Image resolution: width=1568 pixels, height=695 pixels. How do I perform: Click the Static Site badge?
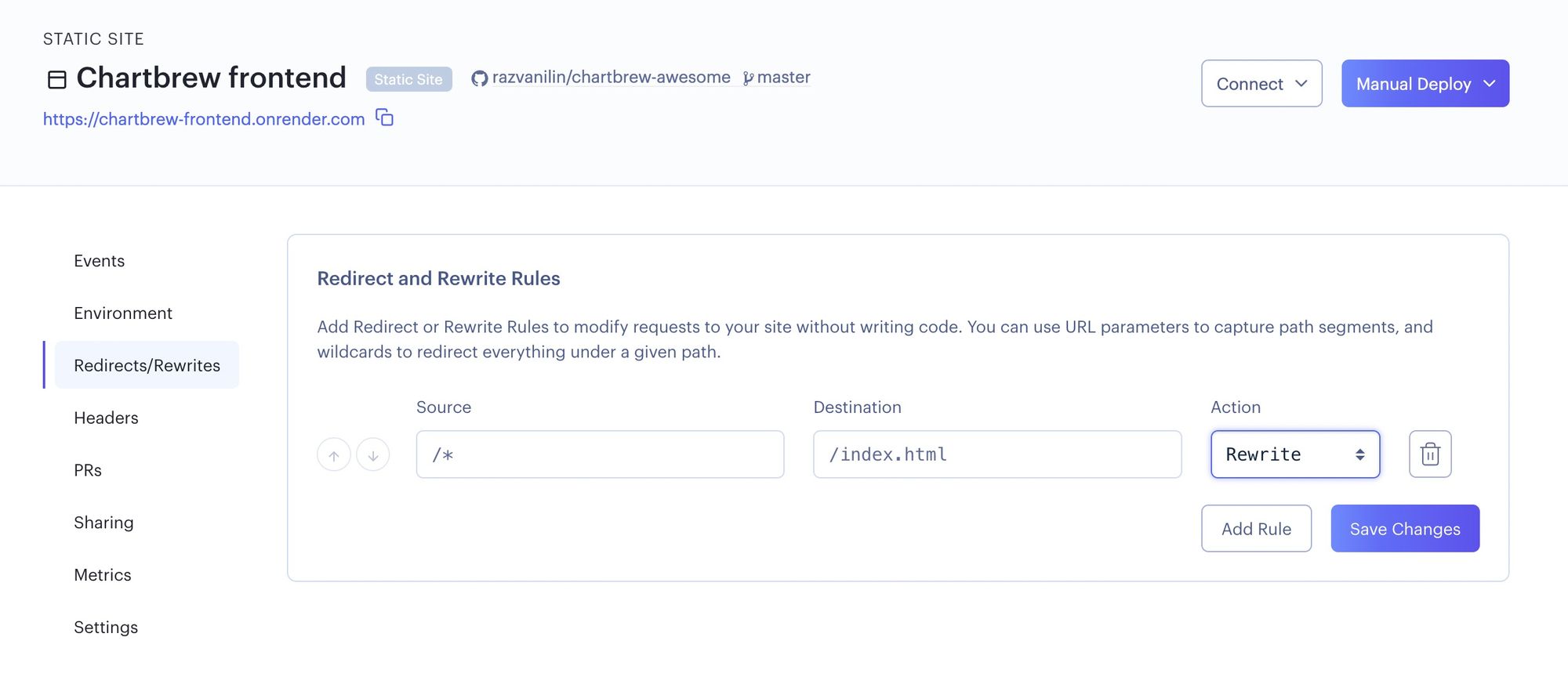pos(408,79)
